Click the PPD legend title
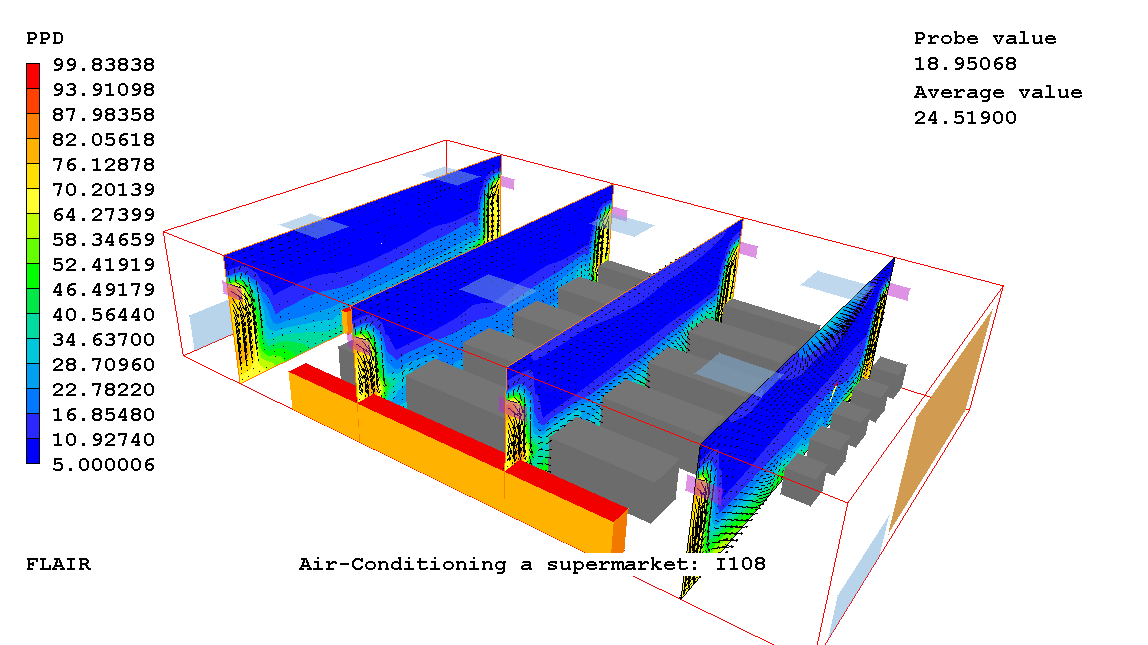The height and width of the screenshot is (645, 1148). pos(45,38)
